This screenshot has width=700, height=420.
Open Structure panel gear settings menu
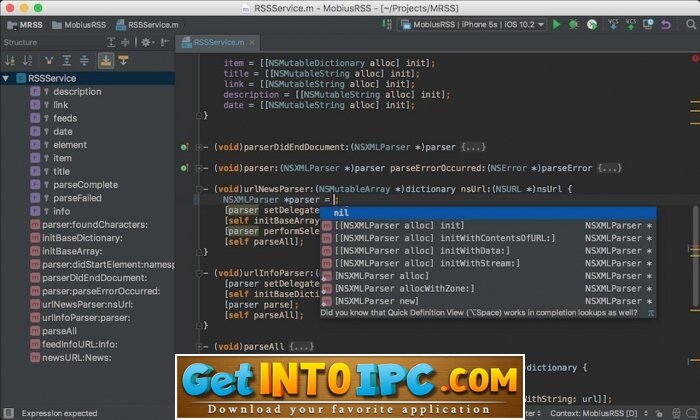(147, 42)
